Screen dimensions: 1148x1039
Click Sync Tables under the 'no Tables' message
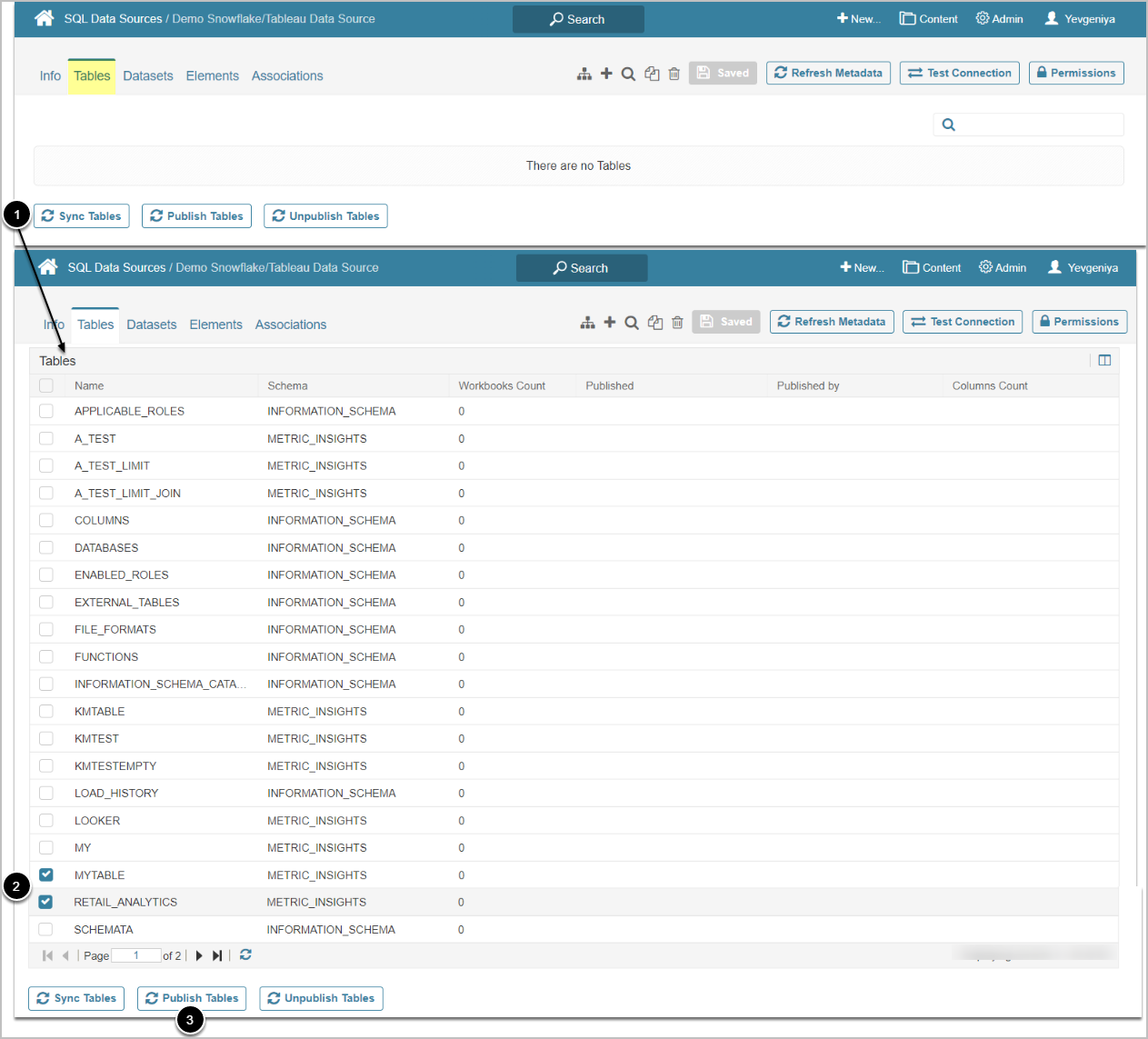[82, 216]
